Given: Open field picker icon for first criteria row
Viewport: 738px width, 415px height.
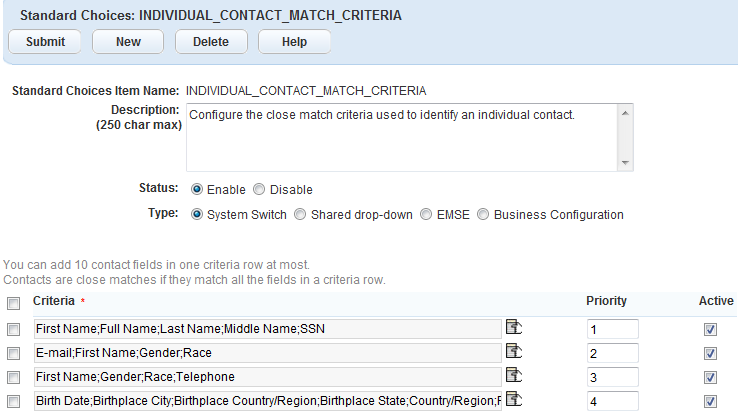Looking at the screenshot, I should point(514,326).
